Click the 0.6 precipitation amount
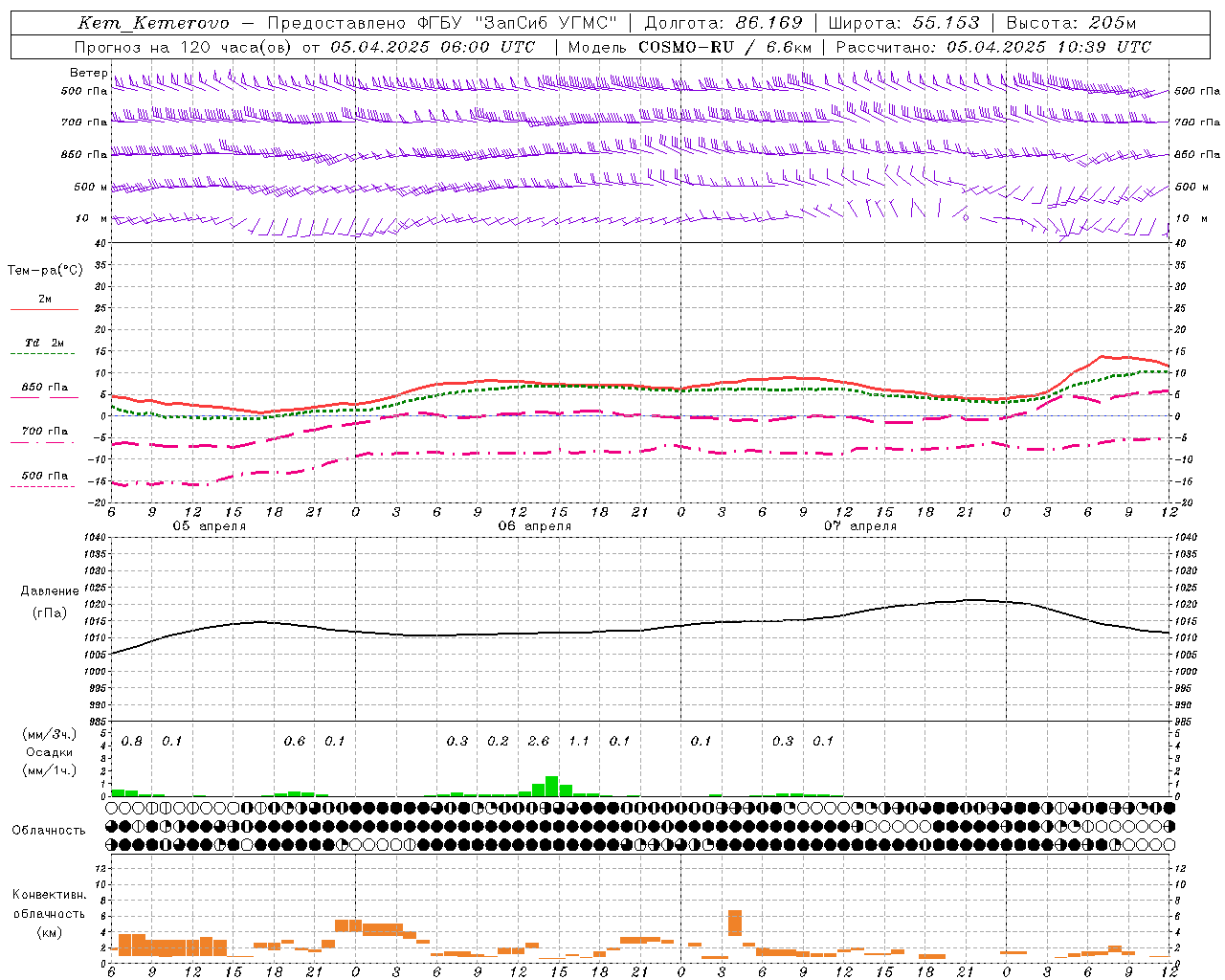This screenshot has height=980, width=1225. [295, 742]
